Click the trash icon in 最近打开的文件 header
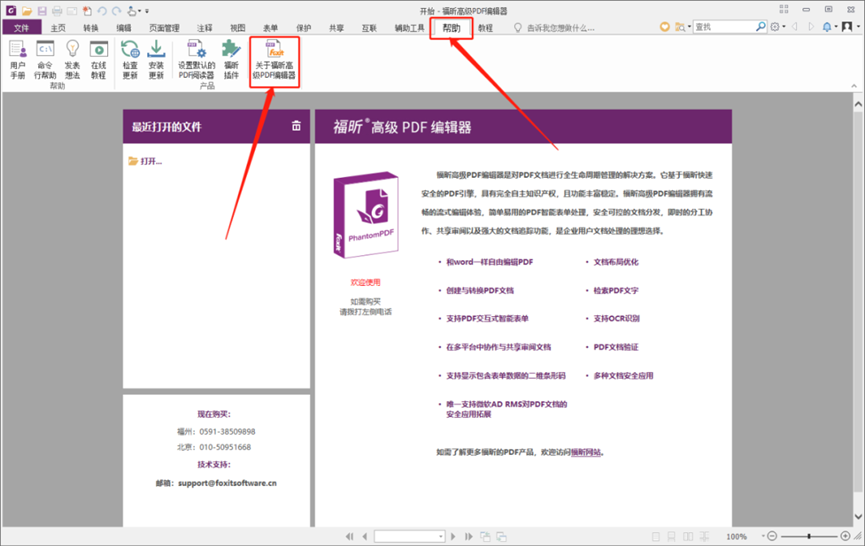Screen dimensions: 865x546 (296, 126)
